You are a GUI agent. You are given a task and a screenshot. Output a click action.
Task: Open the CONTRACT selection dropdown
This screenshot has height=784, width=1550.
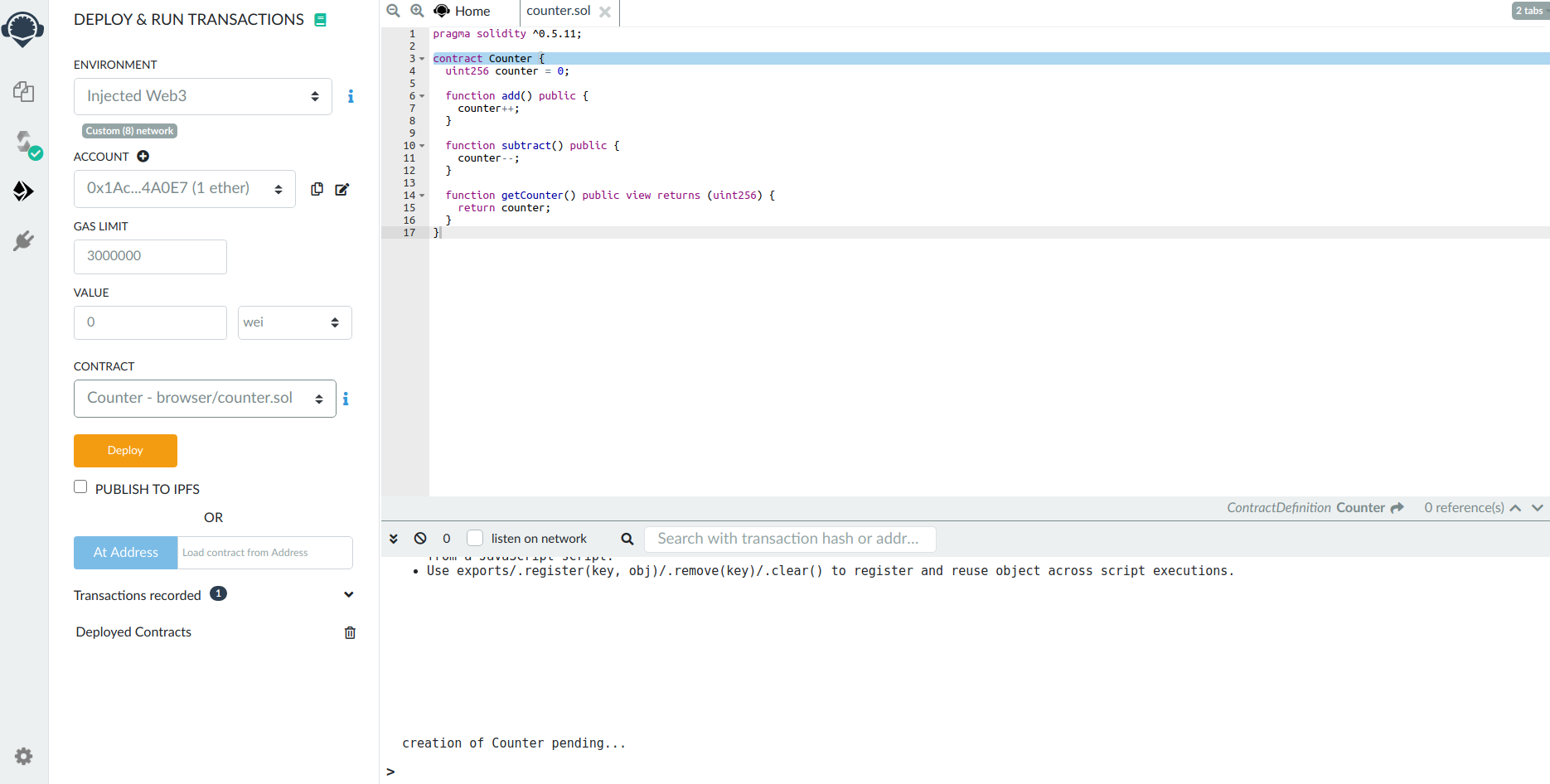204,399
